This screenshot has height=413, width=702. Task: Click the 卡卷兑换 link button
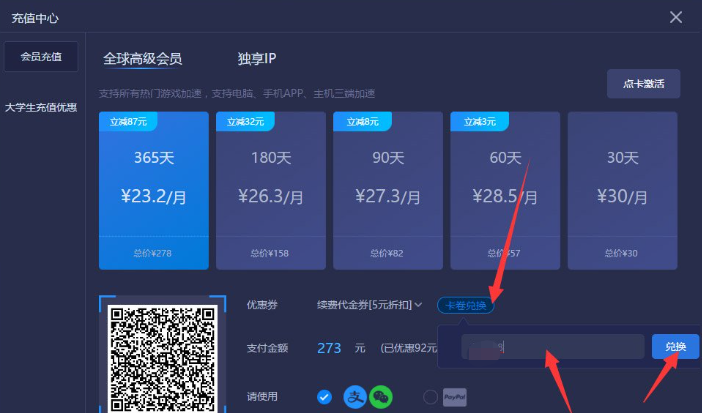(x=466, y=305)
